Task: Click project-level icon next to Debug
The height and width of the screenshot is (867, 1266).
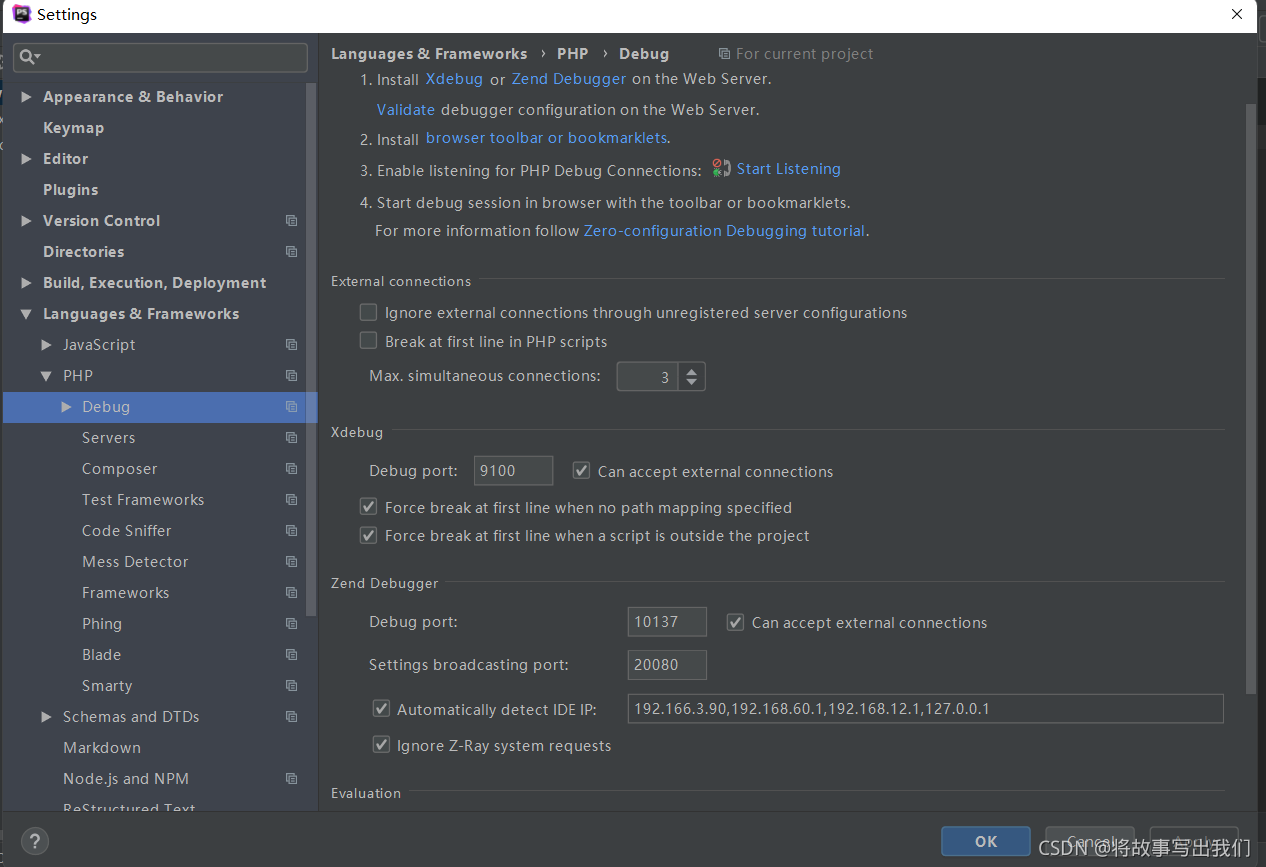Action: [291, 407]
